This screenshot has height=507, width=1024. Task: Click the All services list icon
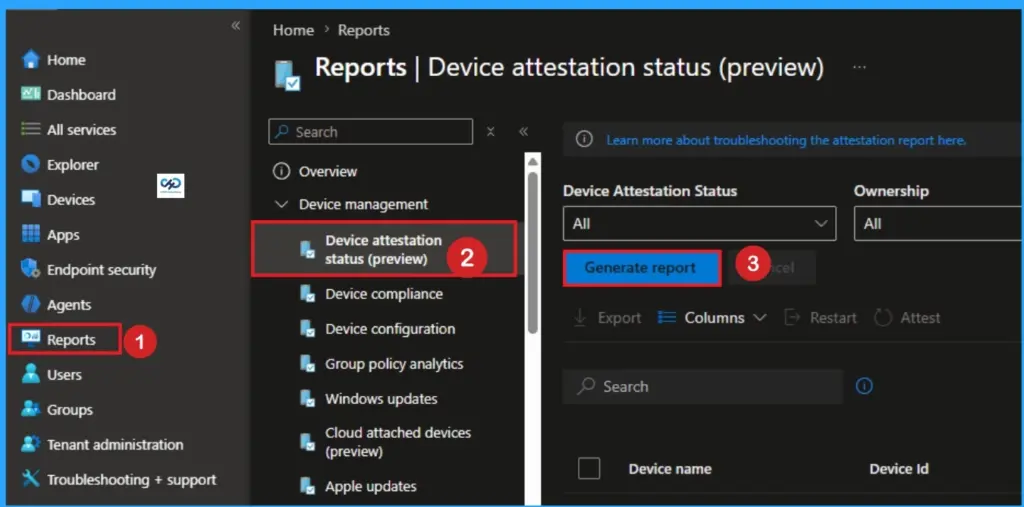tap(31, 129)
